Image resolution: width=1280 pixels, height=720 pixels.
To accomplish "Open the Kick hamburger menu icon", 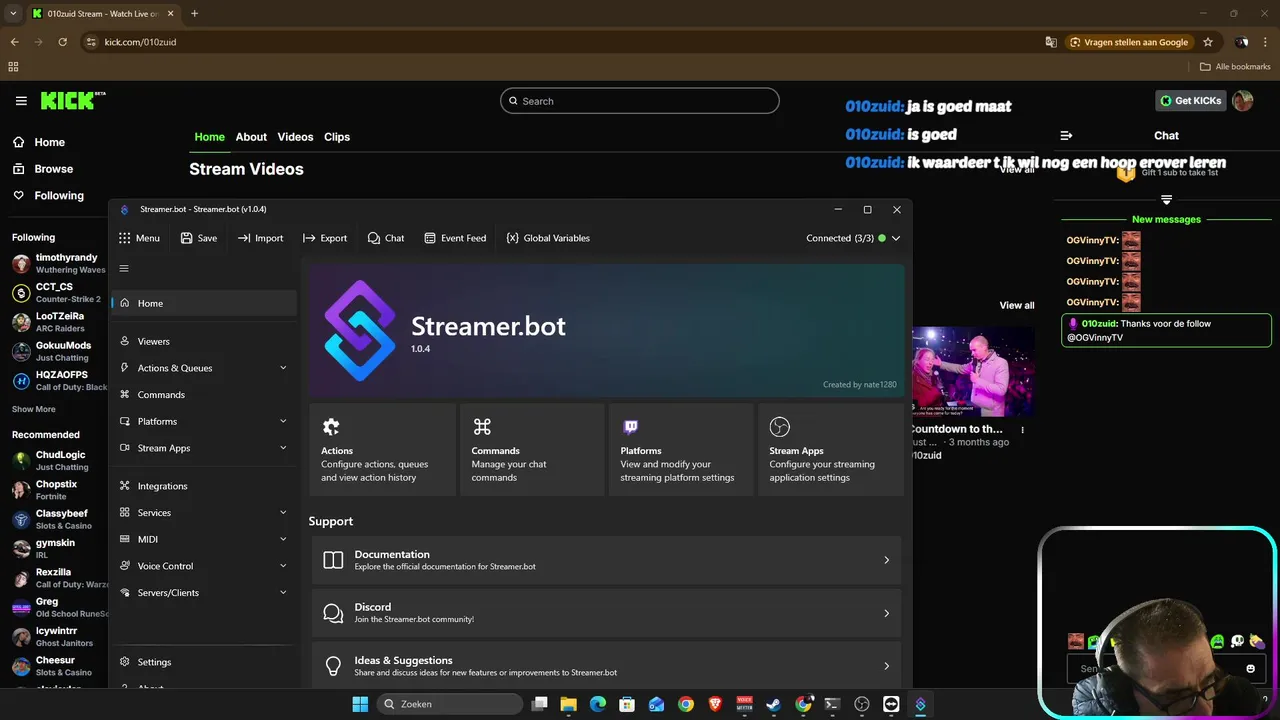I will coord(21,101).
